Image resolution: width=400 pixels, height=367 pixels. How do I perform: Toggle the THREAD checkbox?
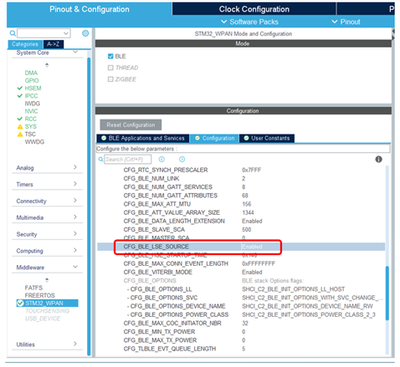[x=111, y=68]
